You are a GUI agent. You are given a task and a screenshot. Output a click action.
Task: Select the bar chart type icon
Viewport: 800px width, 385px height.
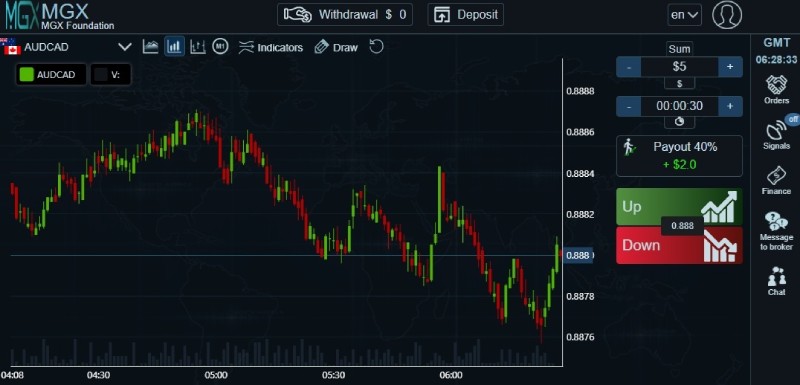[x=197, y=47]
